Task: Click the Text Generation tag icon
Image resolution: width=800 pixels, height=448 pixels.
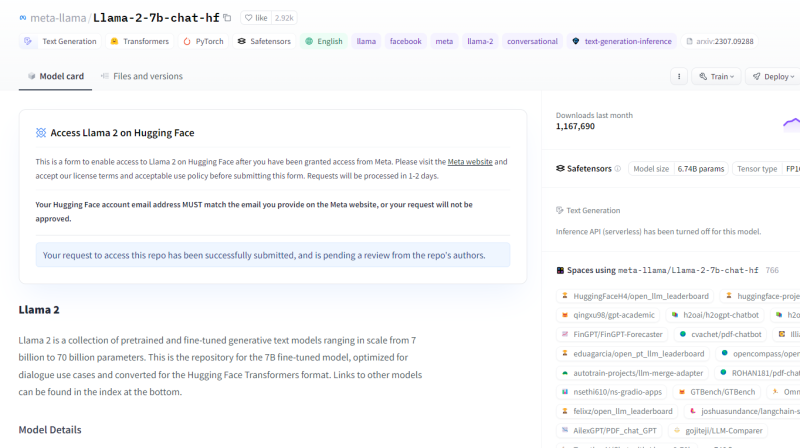Action: click(28, 41)
